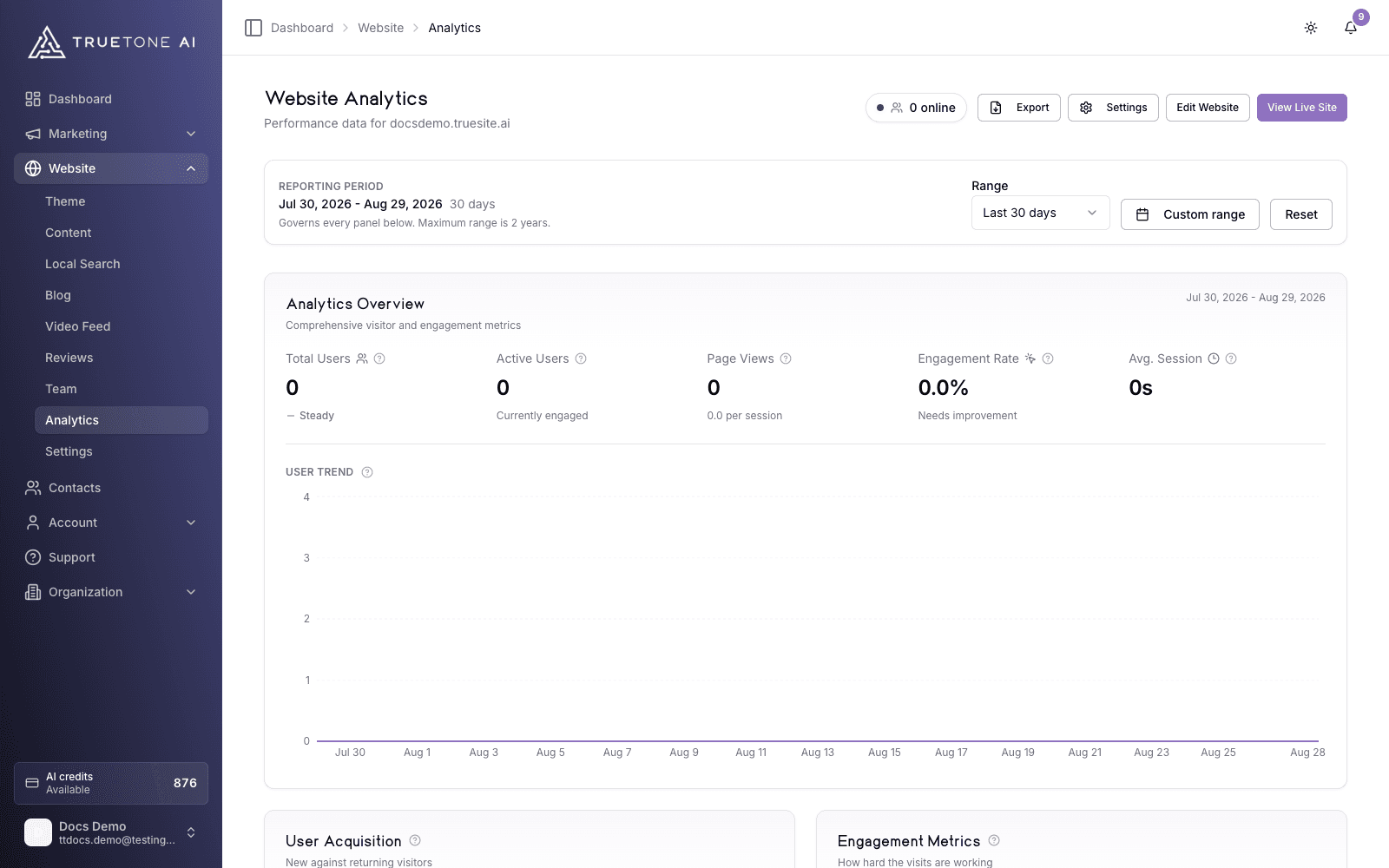This screenshot has width=1389, height=868.
Task: Select Analytics in the sidebar
Action: point(122,420)
